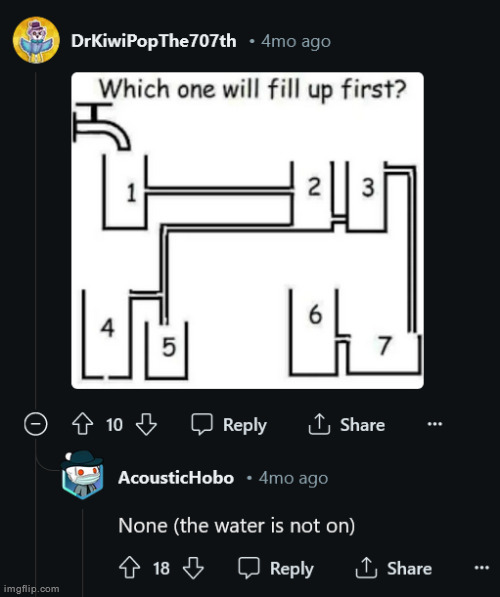The height and width of the screenshot is (597, 500).
Task: Click the 4mo ago timestamp on AcousticHobo's reply
Action: click(294, 478)
